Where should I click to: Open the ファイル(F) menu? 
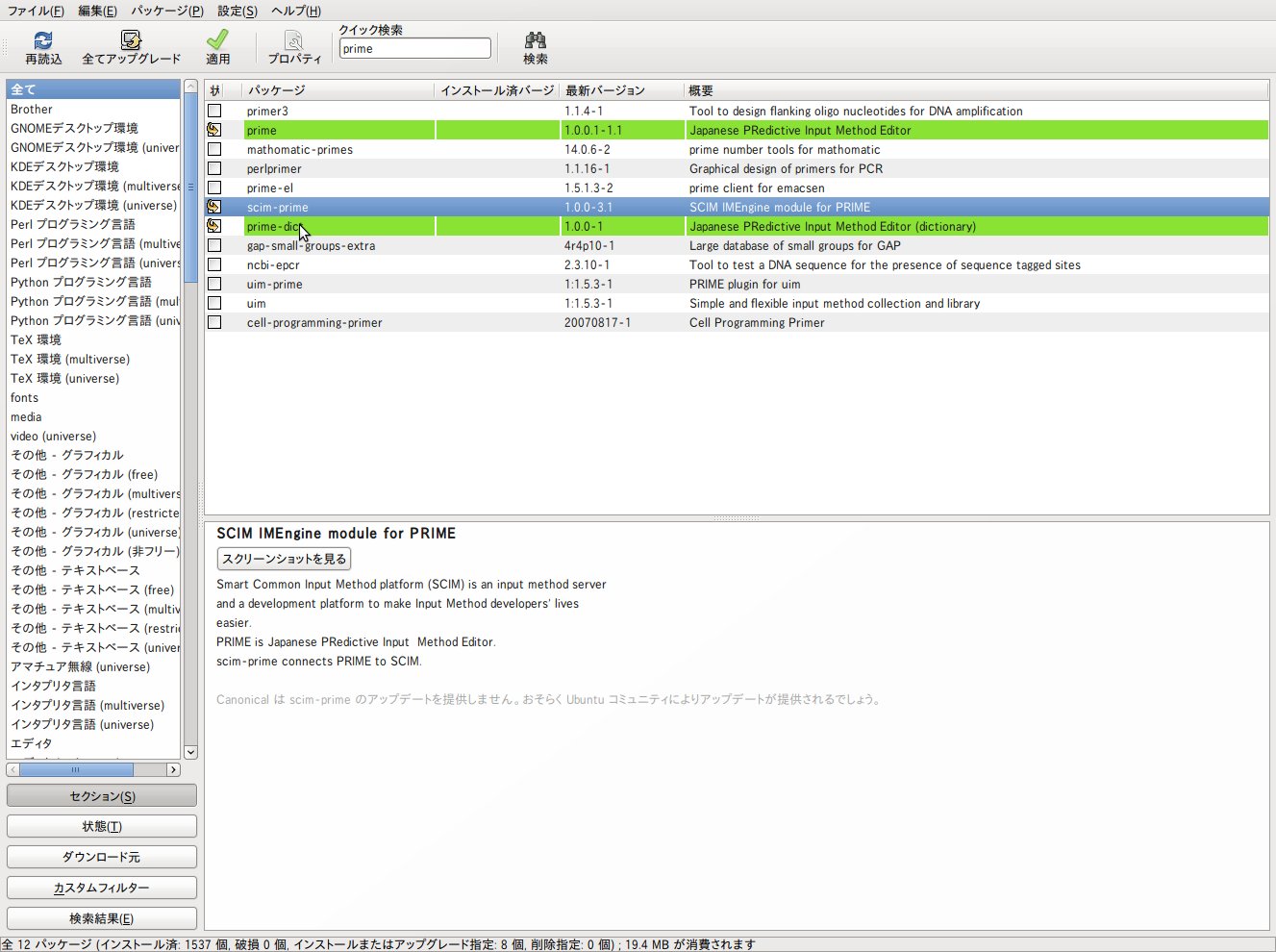(x=36, y=11)
